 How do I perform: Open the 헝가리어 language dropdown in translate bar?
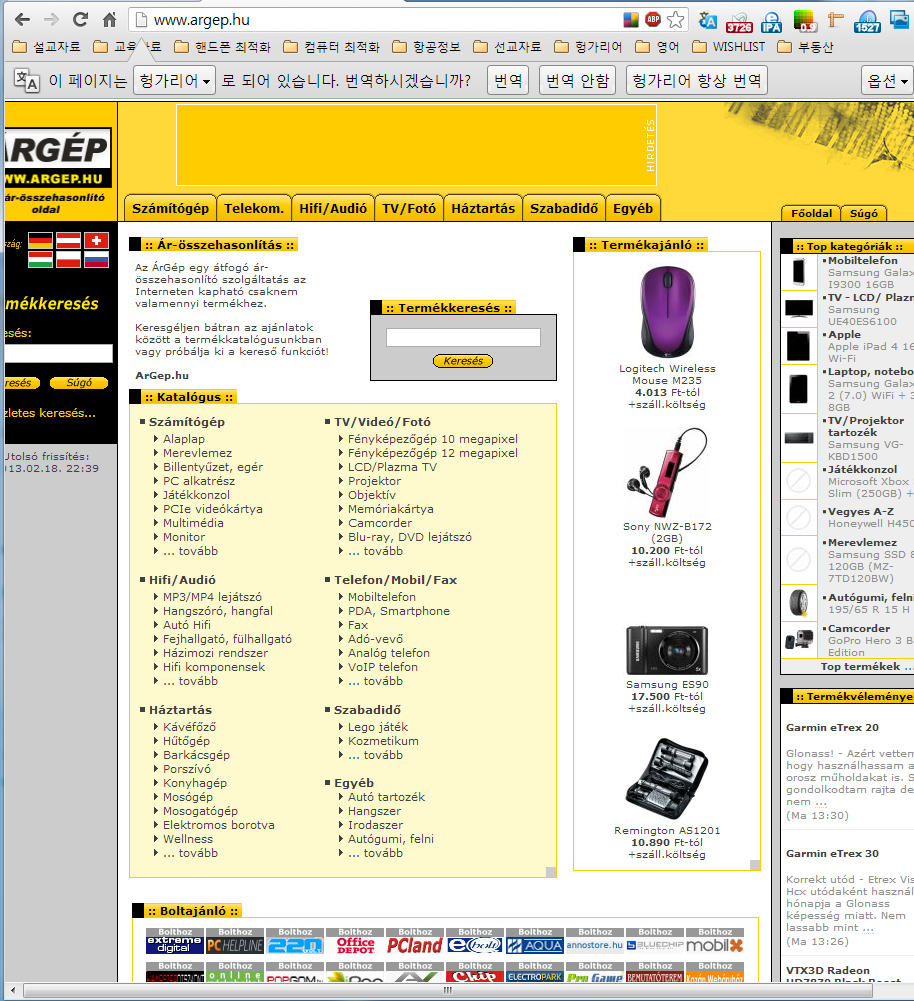(174, 80)
